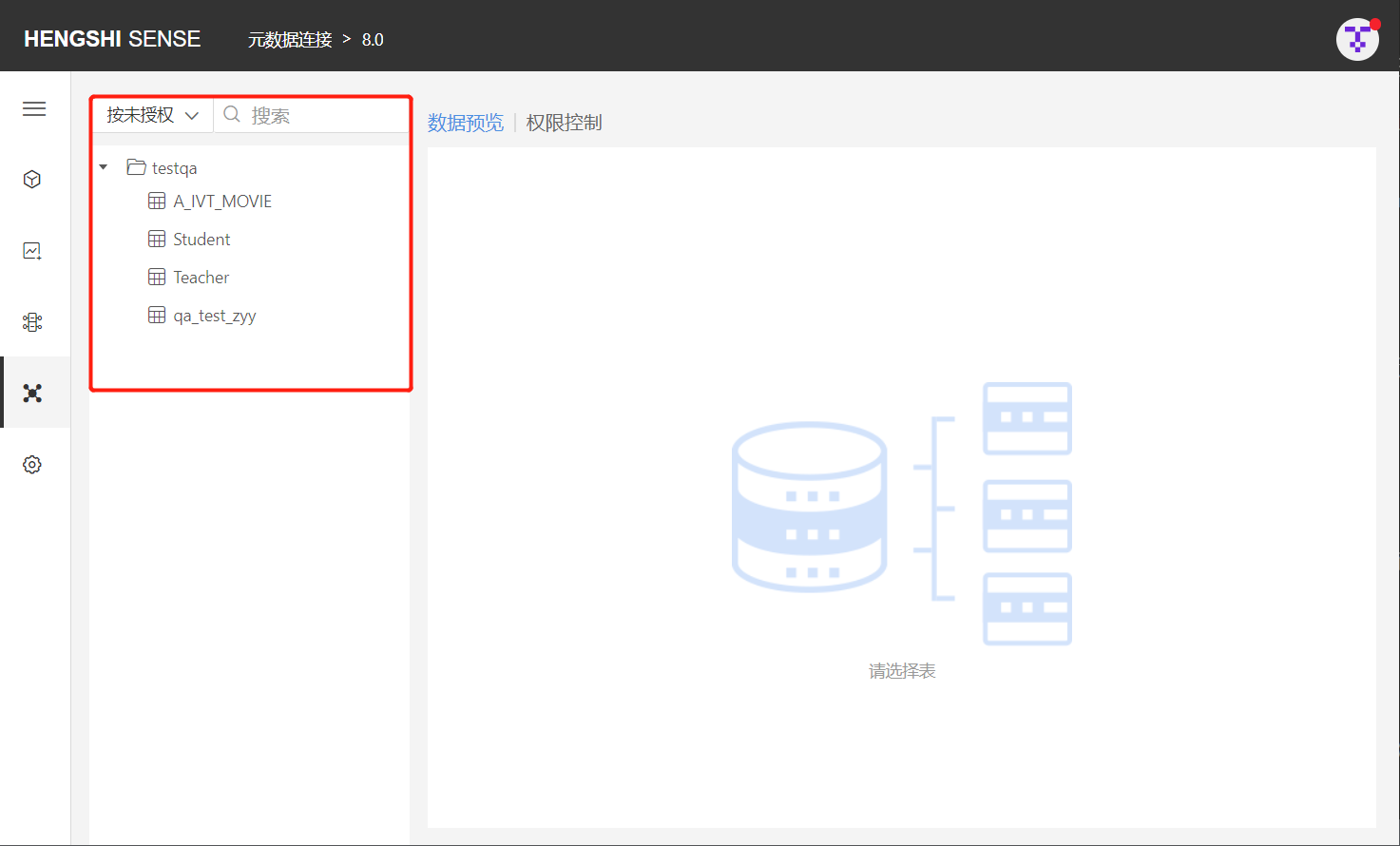Select the qa_test_zyy table
Viewport: 1400px width, 846px height.
click(215, 316)
